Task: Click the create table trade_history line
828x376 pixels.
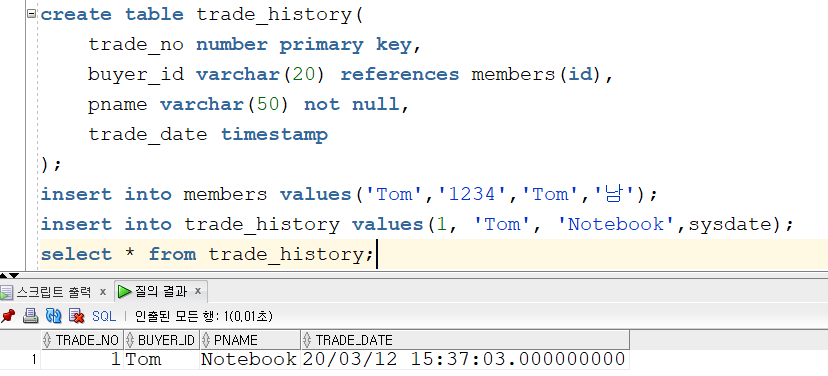Action: (202, 14)
